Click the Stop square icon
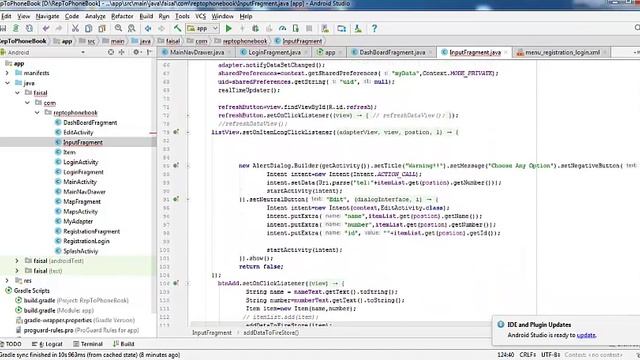The image size is (640, 360). pos(309,28)
